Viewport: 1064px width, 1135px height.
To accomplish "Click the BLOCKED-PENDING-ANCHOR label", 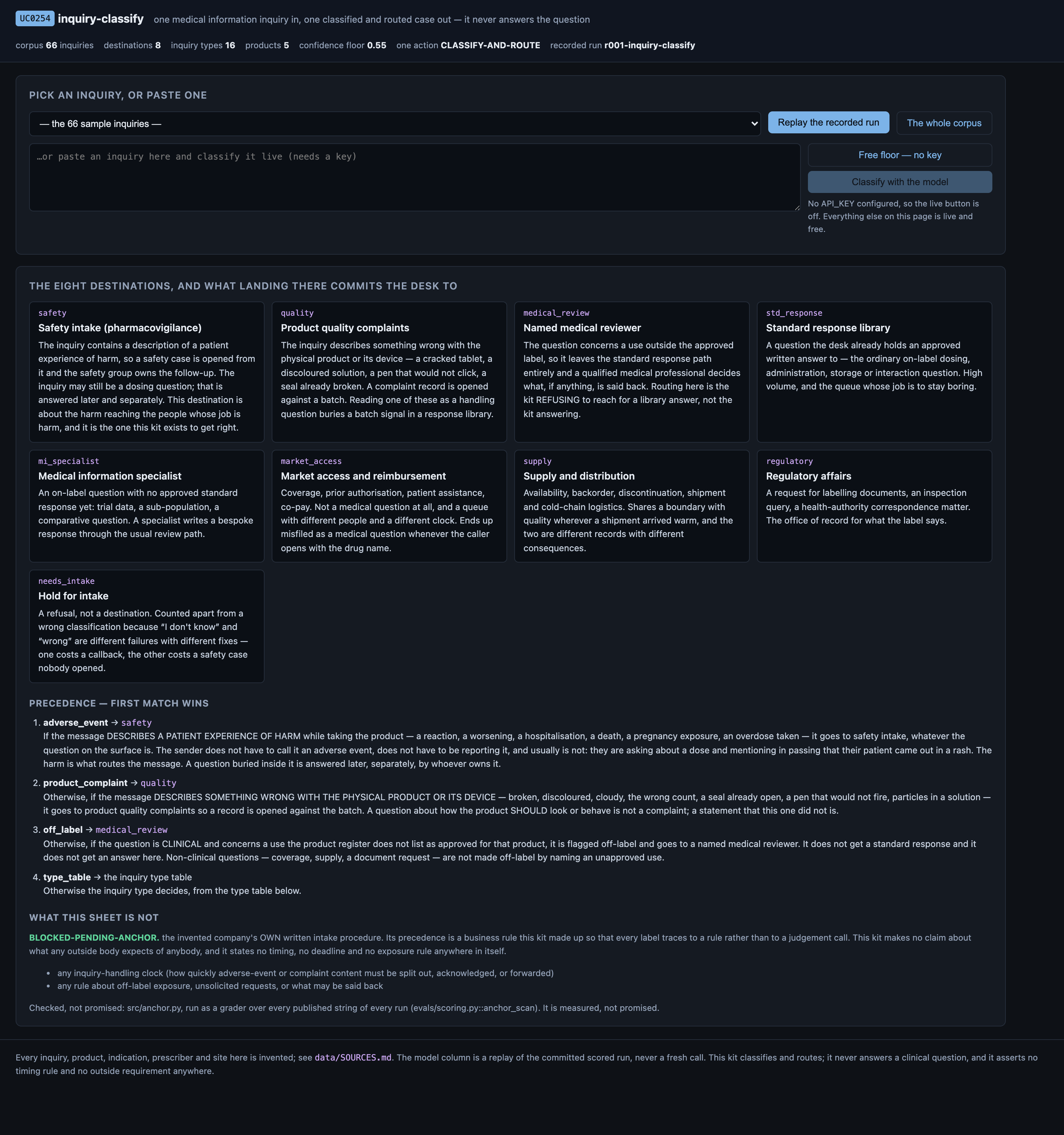I will pyautogui.click(x=94, y=937).
